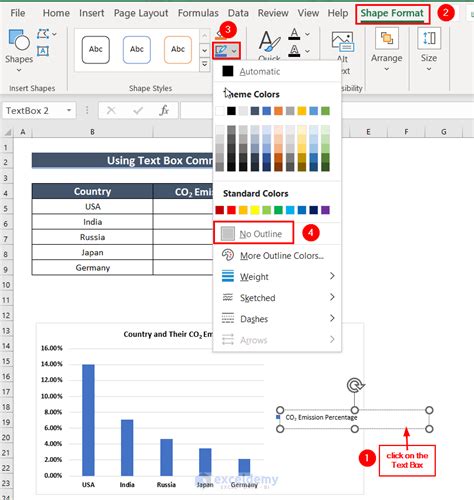Screen dimensions: 474x500
Task: Click the Weight lines icon
Action: (x=228, y=276)
